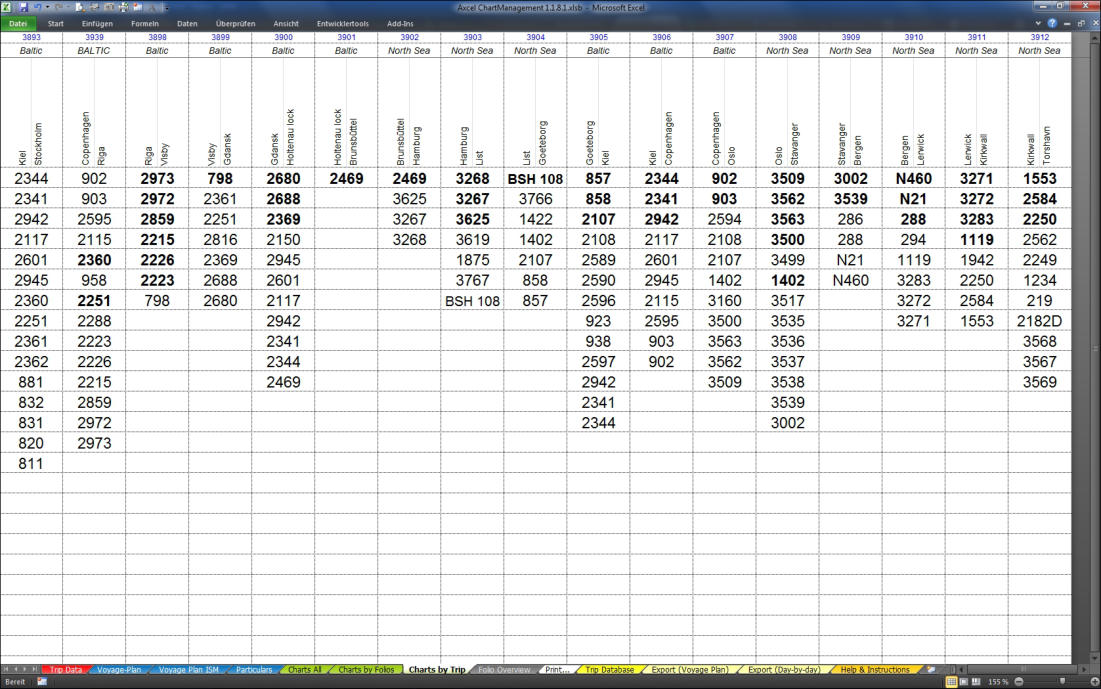Click the insert new worksheet tab icon
This screenshot has width=1101, height=689.
(931, 670)
